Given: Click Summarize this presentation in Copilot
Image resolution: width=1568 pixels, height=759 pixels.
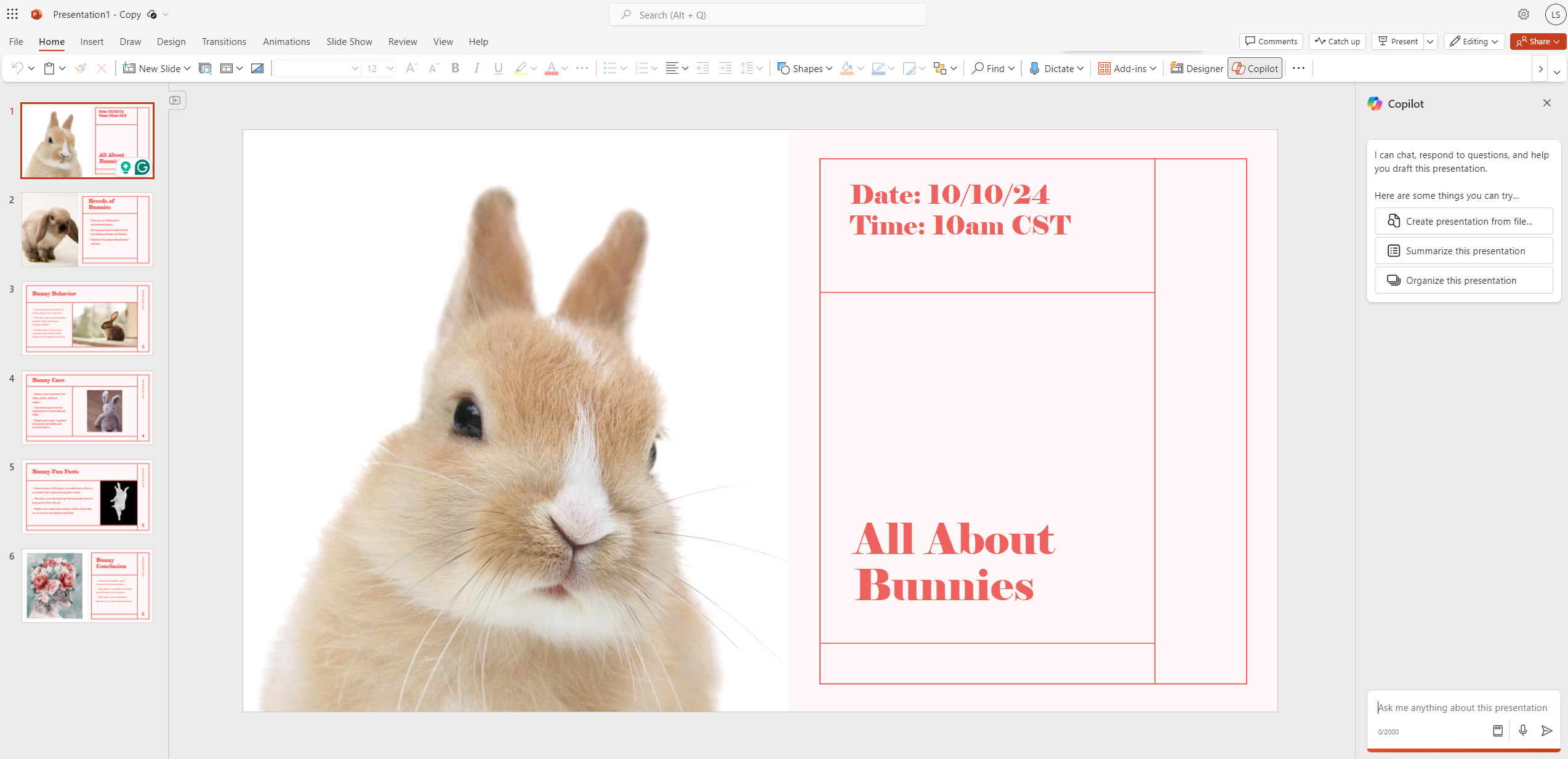Looking at the screenshot, I should tap(1463, 251).
